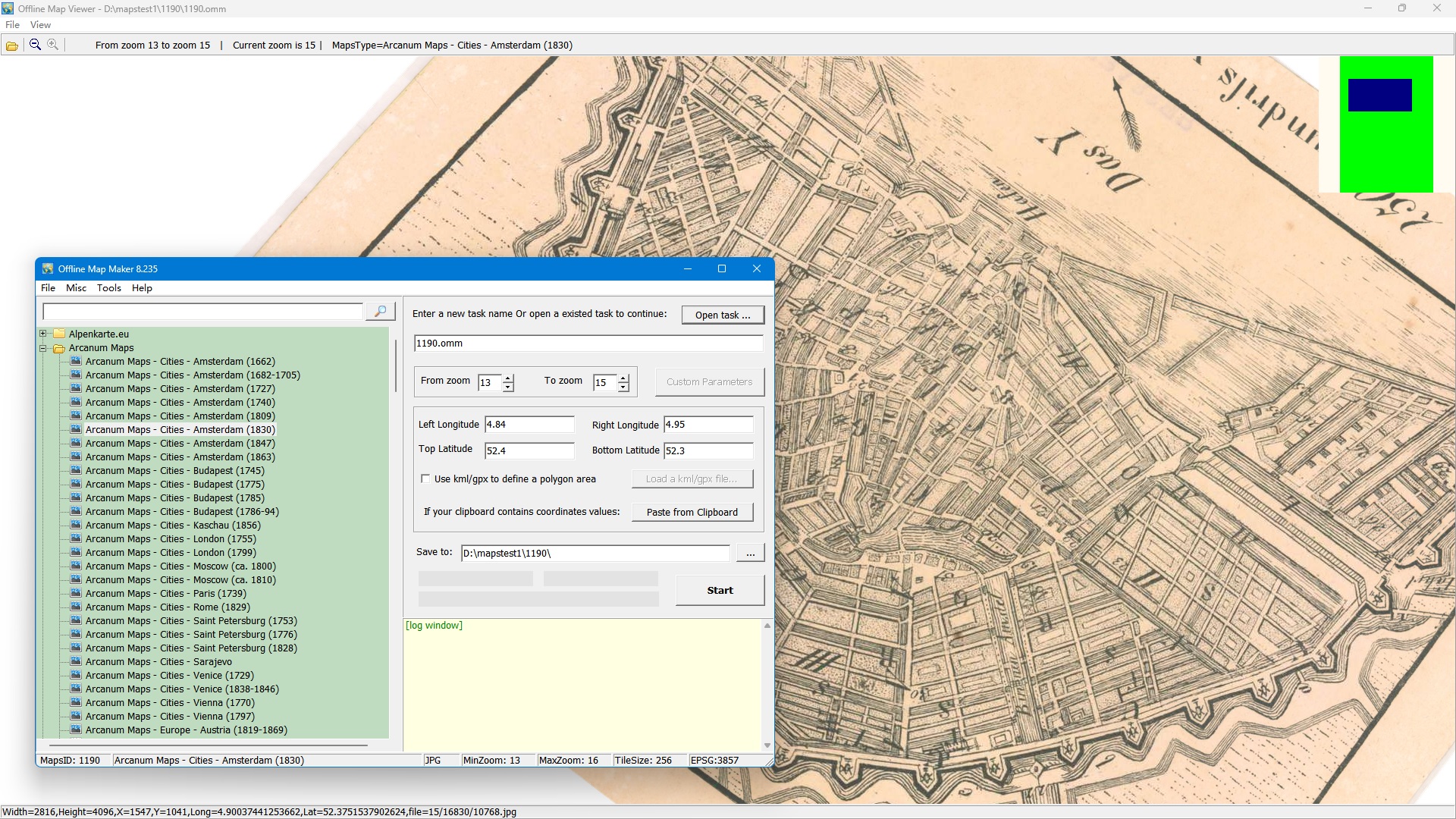Open the View menu in Map Viewer

pos(40,25)
